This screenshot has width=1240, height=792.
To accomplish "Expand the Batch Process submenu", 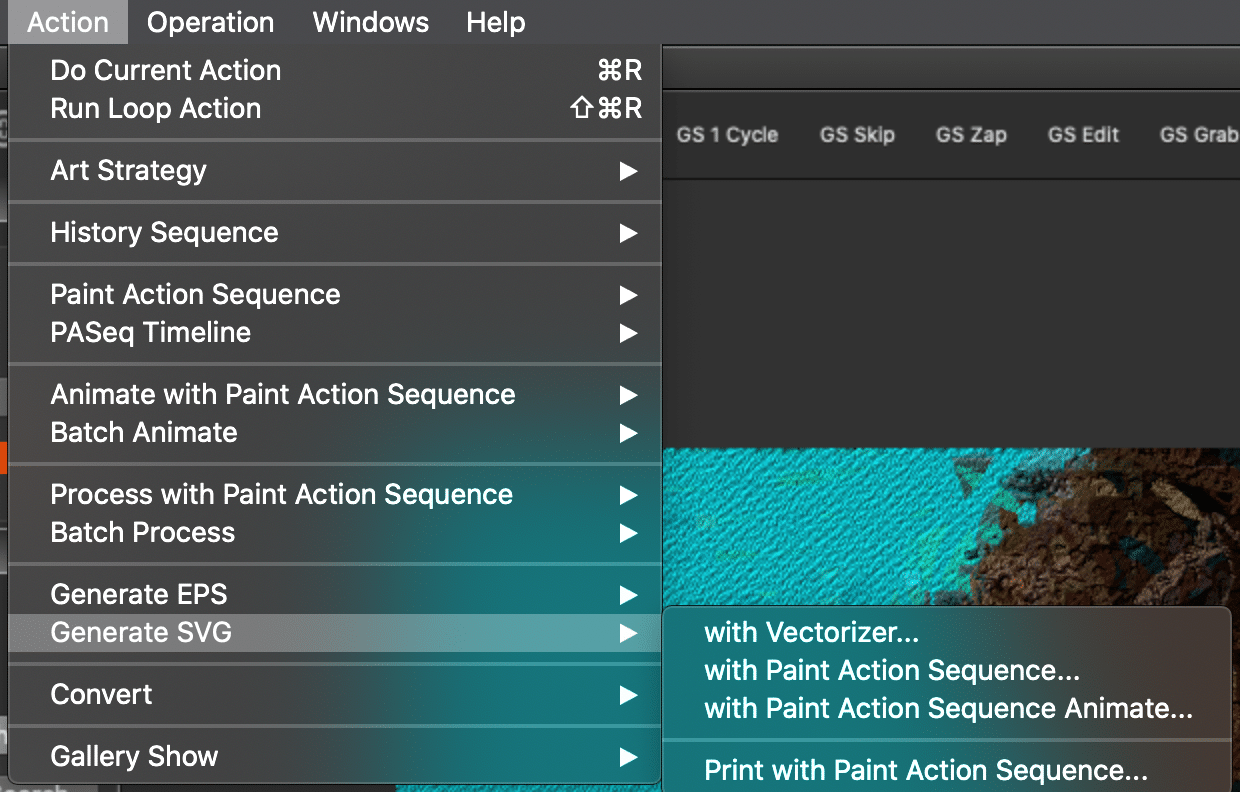I will [x=335, y=533].
